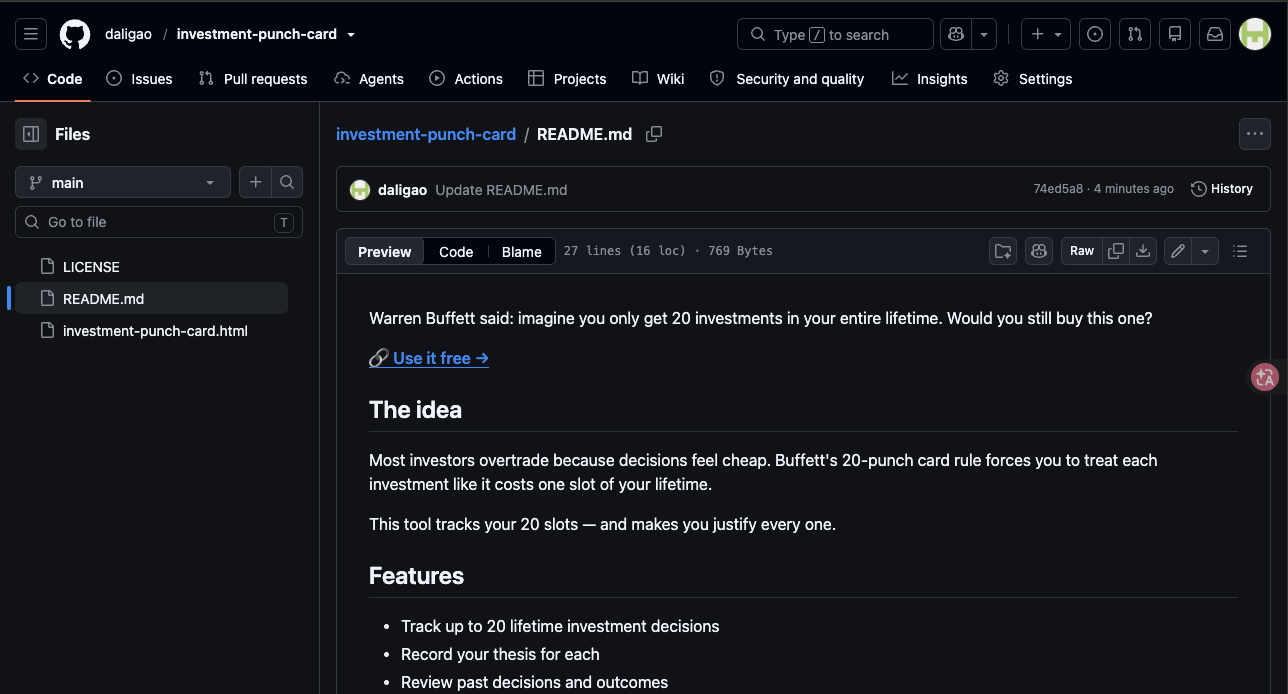Click the Raw button
The height and width of the screenshot is (694, 1288).
(x=1082, y=251)
